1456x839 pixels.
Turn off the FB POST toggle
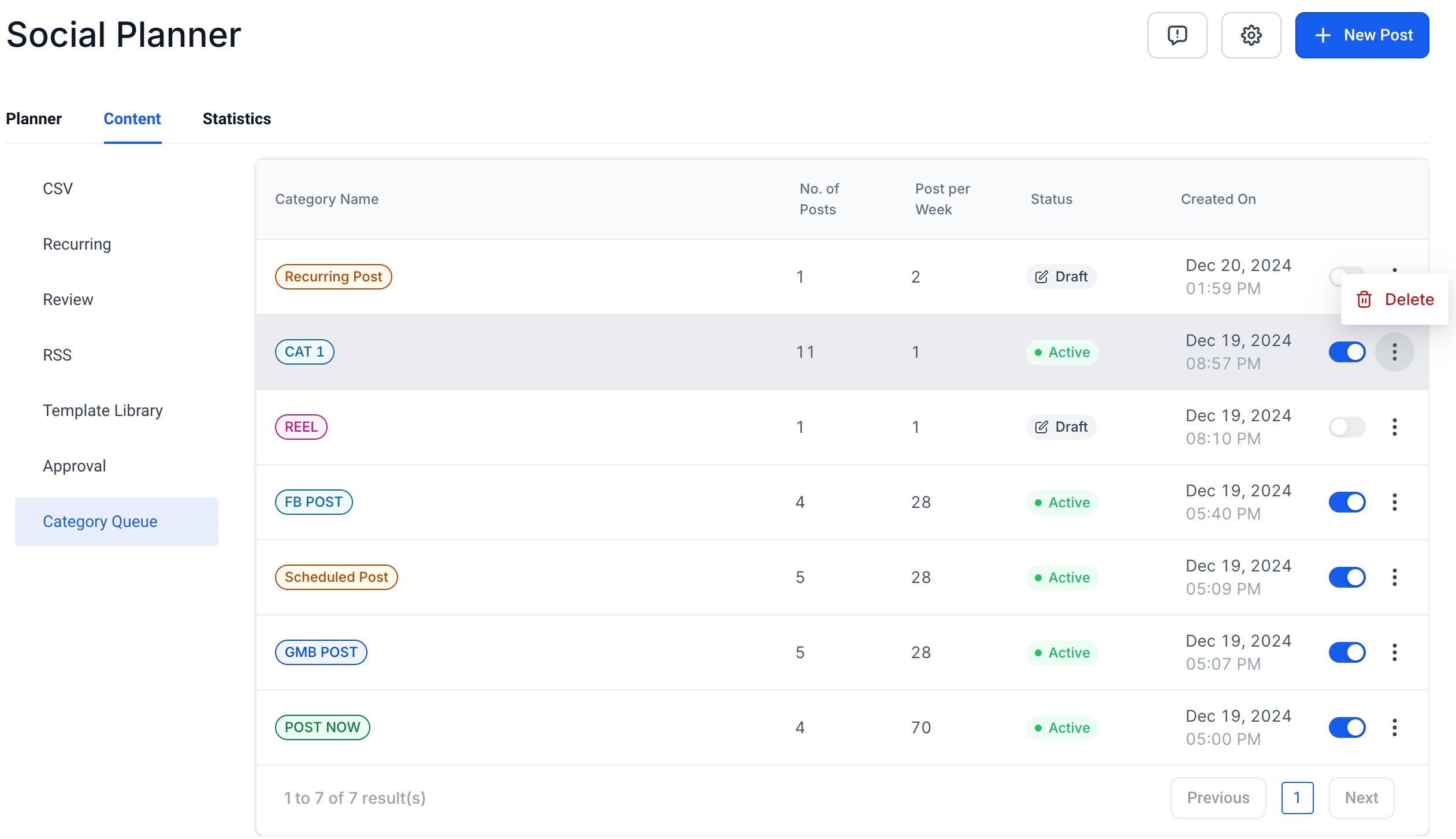tap(1346, 502)
